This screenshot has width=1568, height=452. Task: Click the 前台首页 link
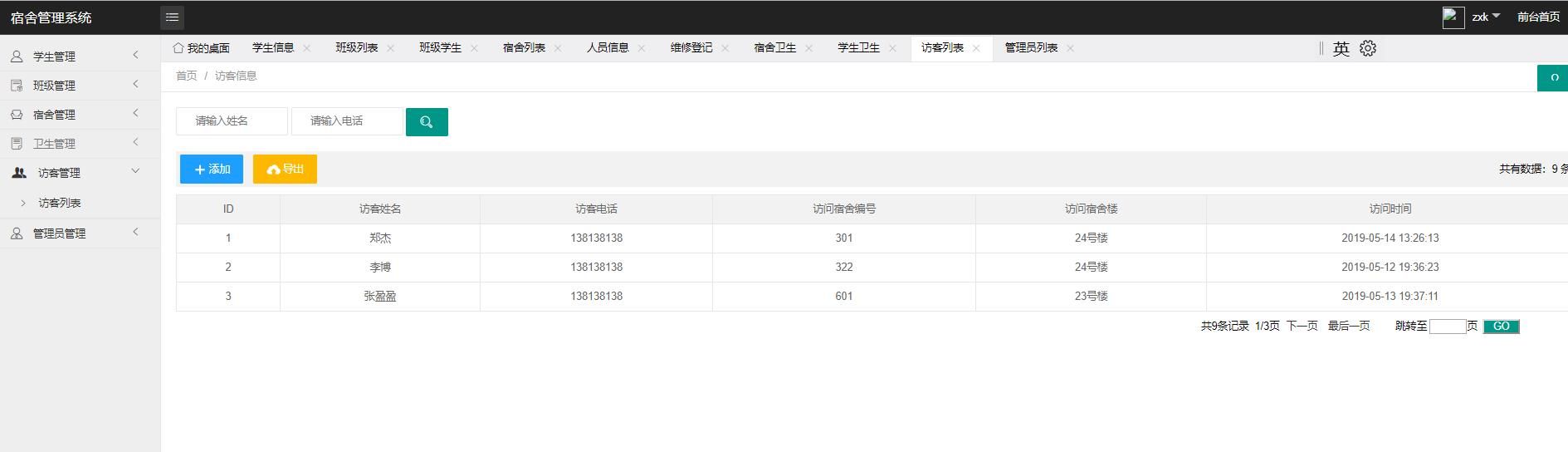(1538, 17)
